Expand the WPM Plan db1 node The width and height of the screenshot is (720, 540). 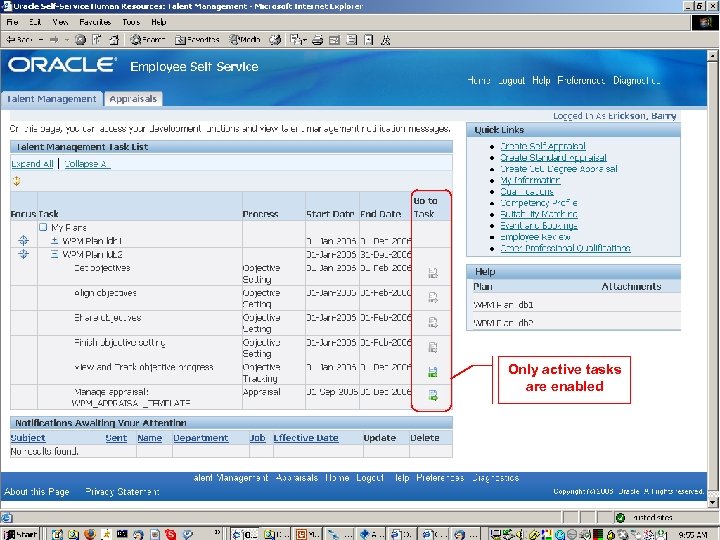pyautogui.click(x=55, y=240)
